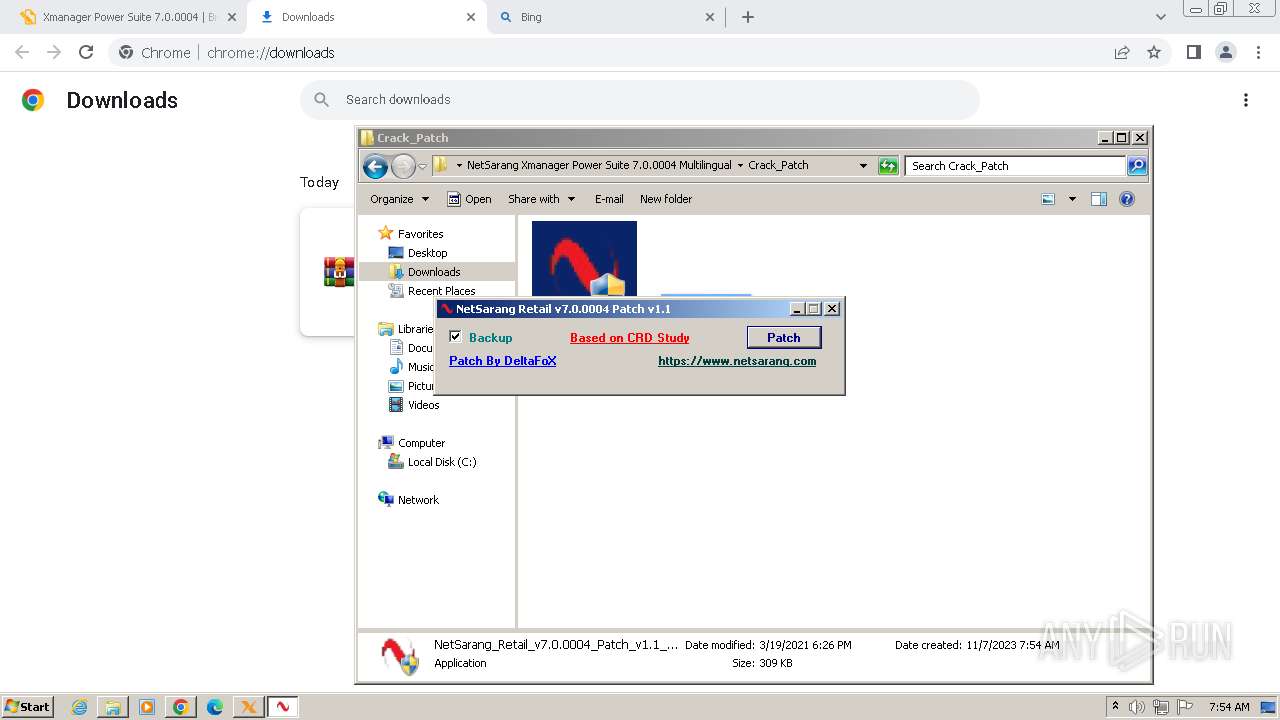1280x720 pixels.
Task: Click the volume speaker tray icon
Action: pos(1137,707)
